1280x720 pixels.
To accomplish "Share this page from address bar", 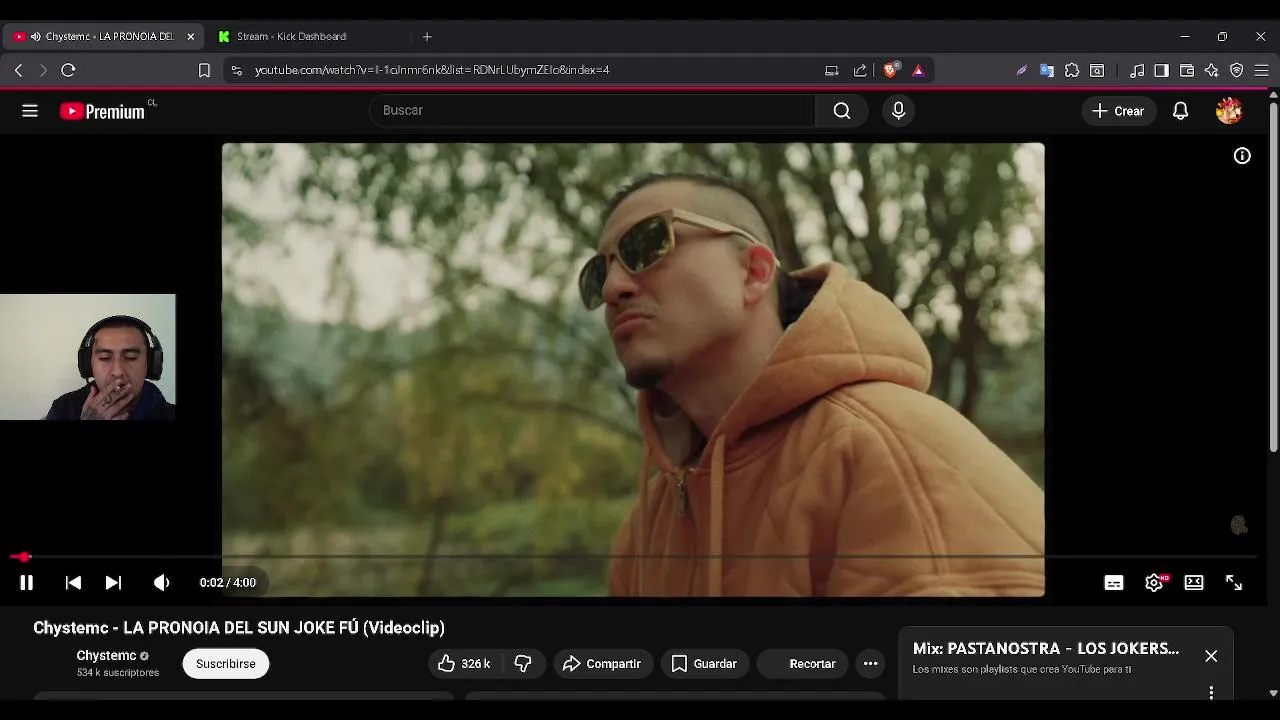I will pyautogui.click(x=860, y=70).
